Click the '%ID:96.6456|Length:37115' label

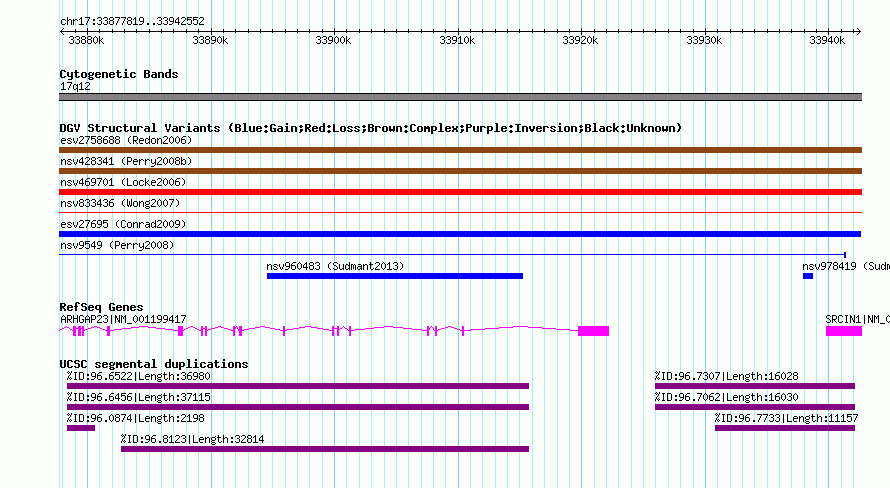(138, 397)
